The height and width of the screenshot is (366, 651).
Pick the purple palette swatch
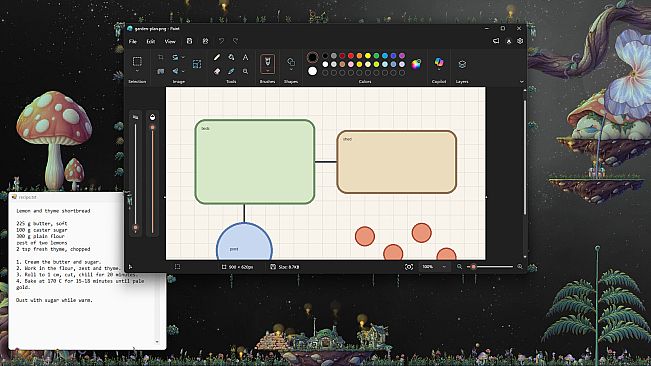tap(402, 56)
